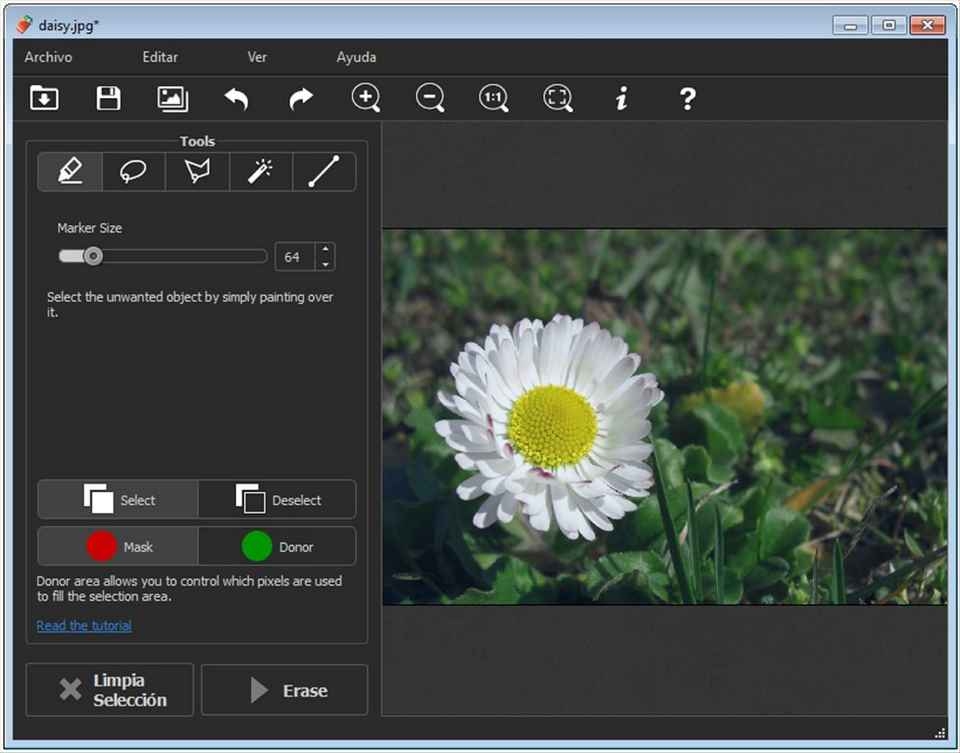Open the Archivo menu

pyautogui.click(x=48, y=57)
